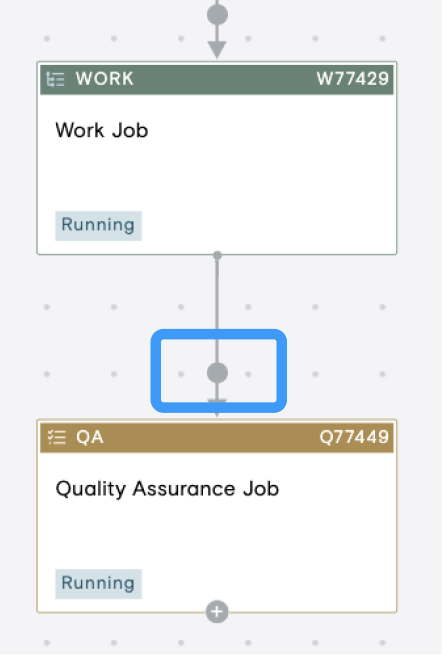Image resolution: width=442 pixels, height=658 pixels.
Task: Open the Q77449 job ID link
Action: pos(354,437)
